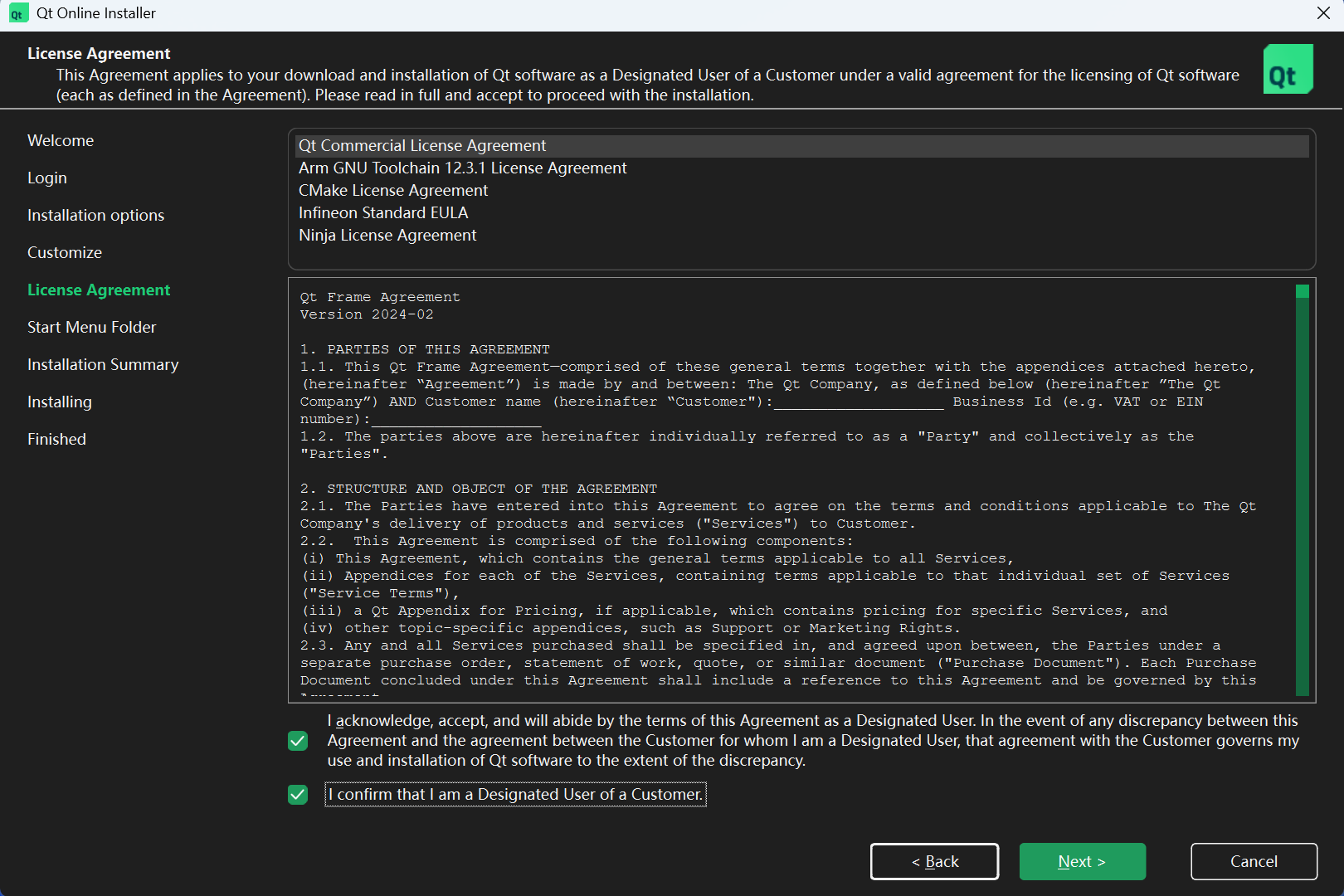Close the Qt Online Installer window
Screen dimensions: 1344x896
1323,13
